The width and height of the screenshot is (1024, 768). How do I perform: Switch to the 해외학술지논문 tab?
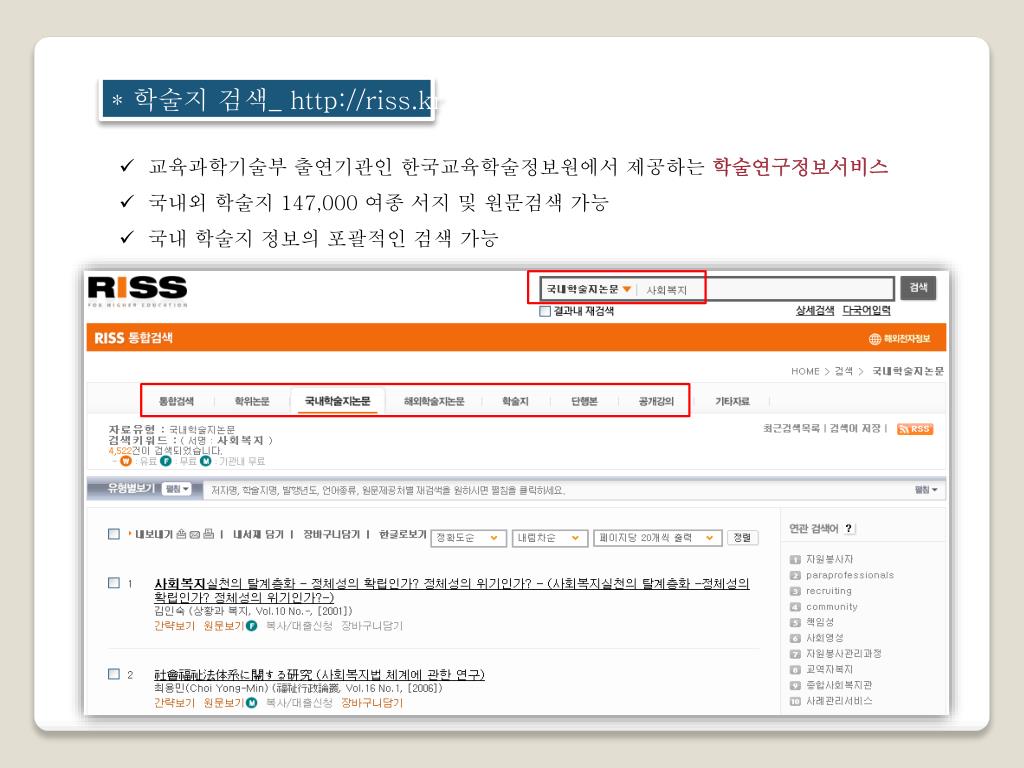point(434,401)
